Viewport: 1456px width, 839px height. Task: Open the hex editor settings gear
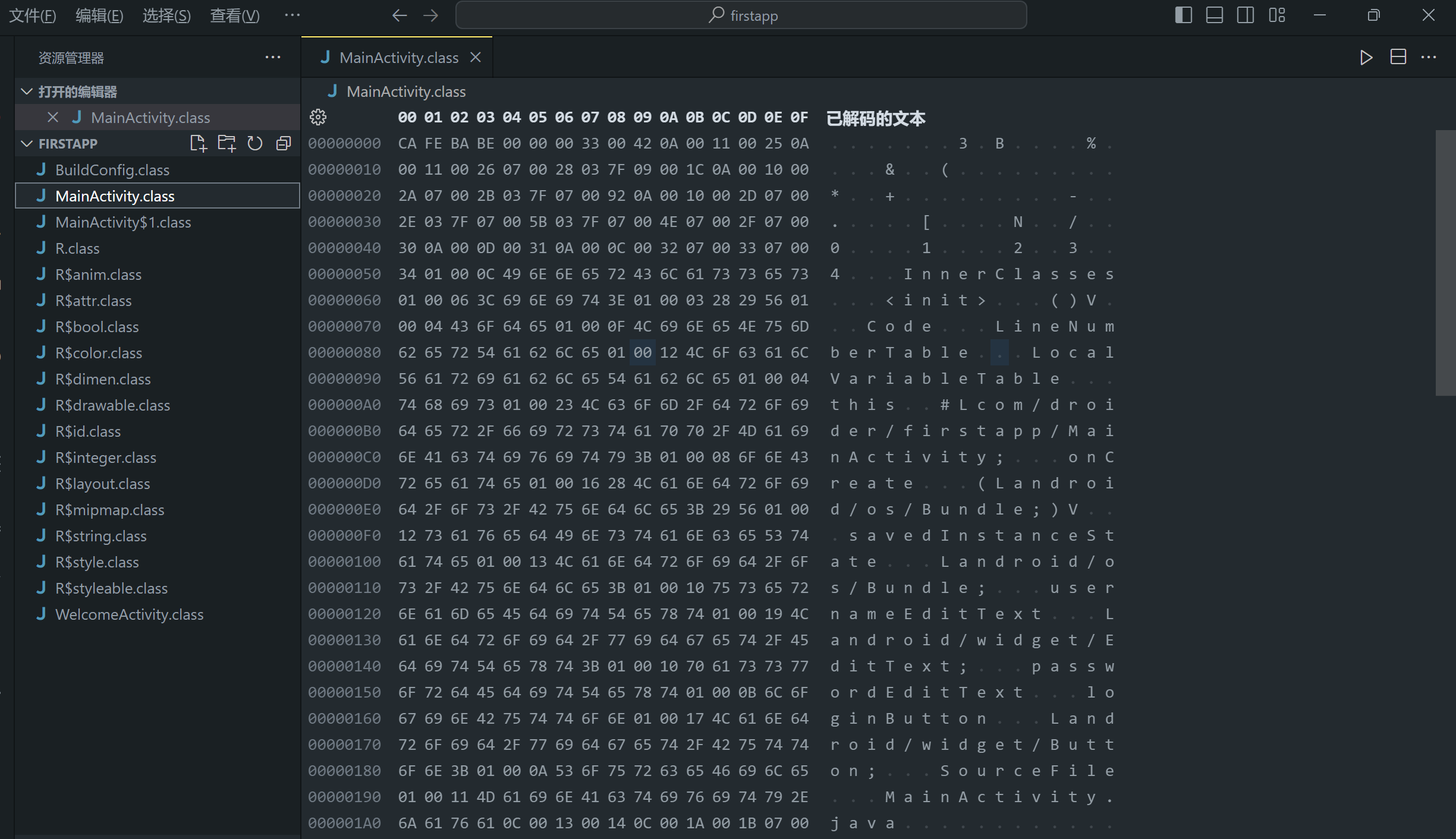click(318, 117)
